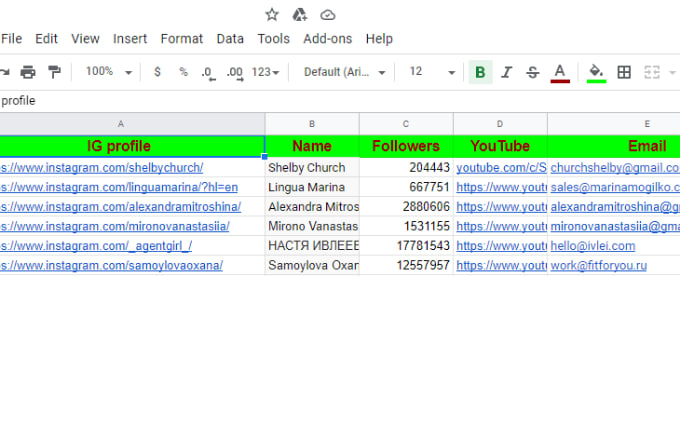Viewport: 680px width, 425px height.
Task: Click the work@fitforyou.ru email link
Action: pos(598,265)
